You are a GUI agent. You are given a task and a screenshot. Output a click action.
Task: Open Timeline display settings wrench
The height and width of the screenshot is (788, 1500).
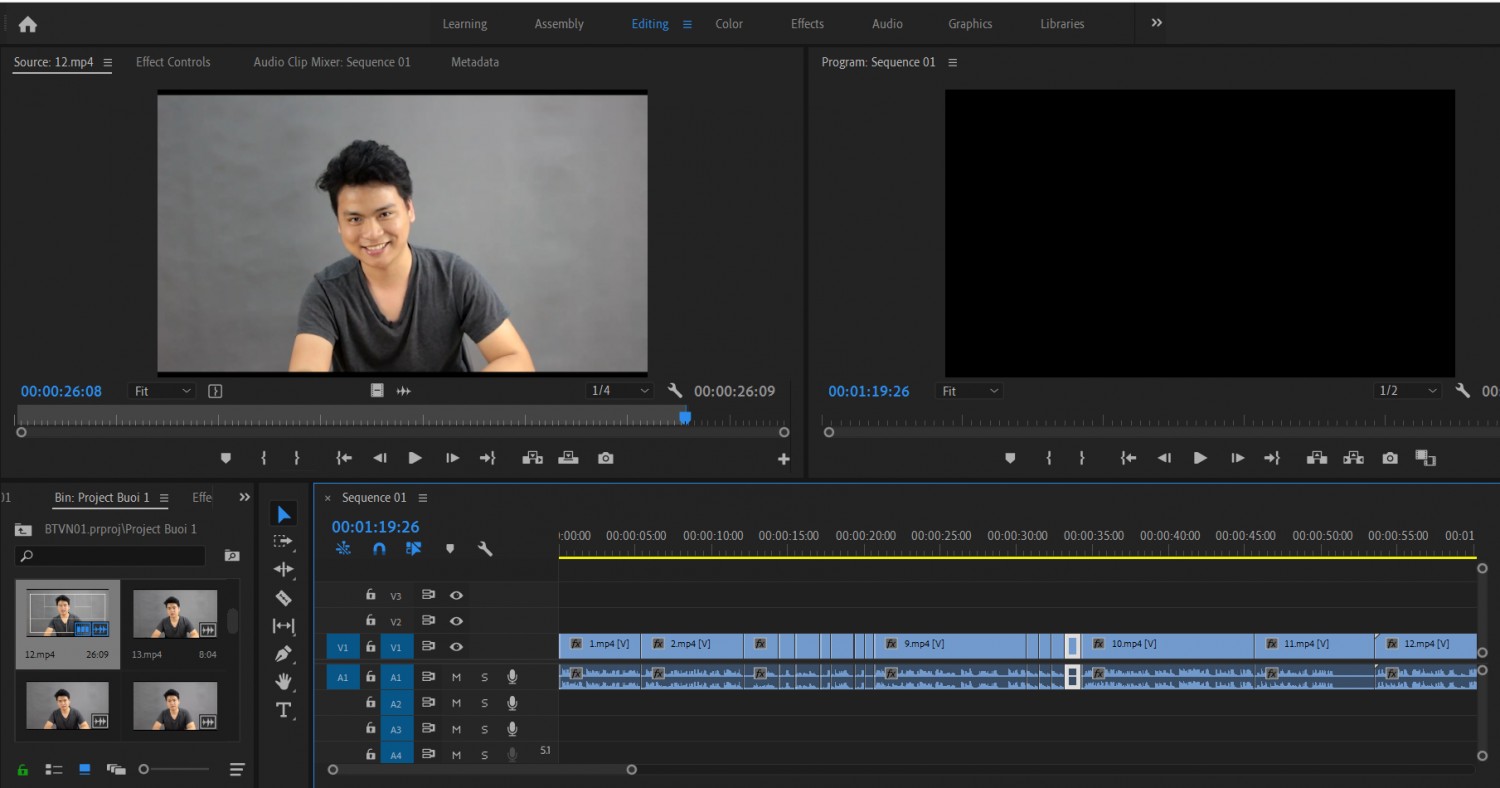point(485,548)
